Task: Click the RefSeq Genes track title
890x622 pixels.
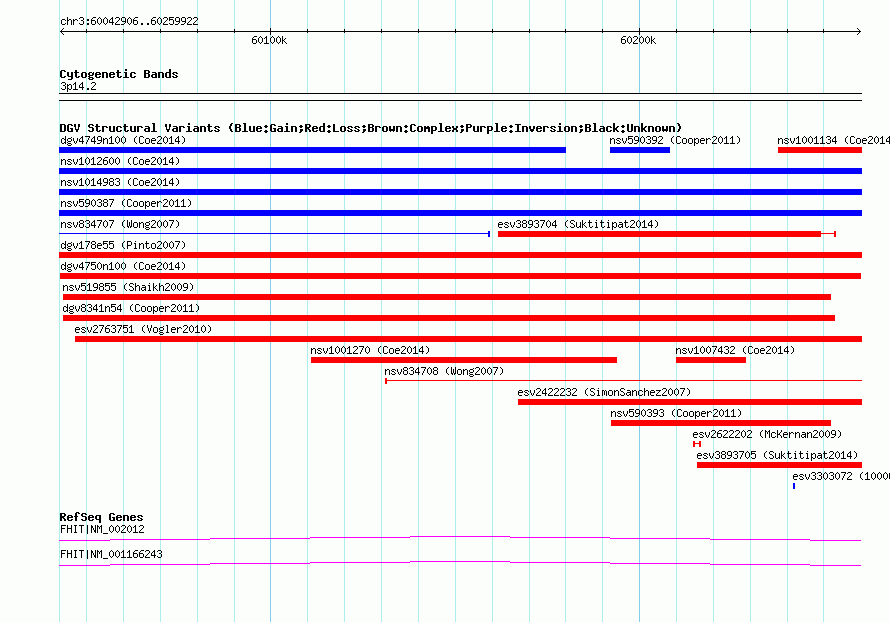Action: click(x=101, y=517)
